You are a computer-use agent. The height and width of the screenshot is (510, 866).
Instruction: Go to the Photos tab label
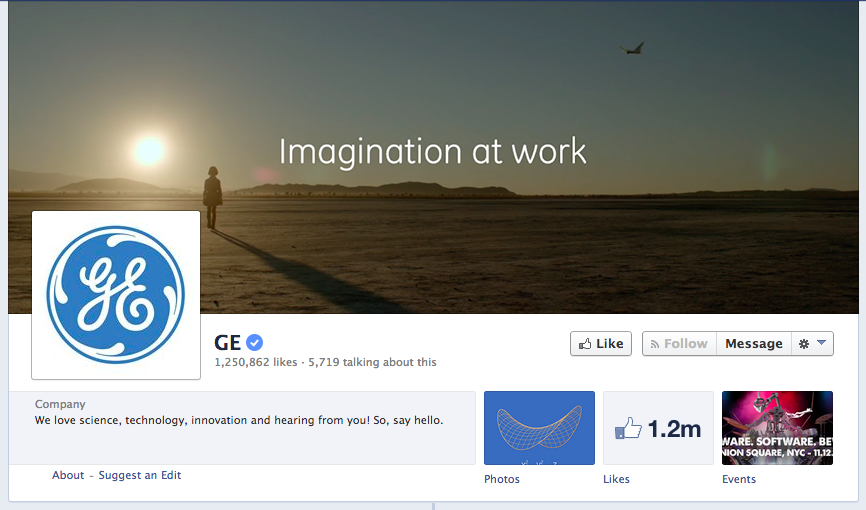tap(501, 479)
